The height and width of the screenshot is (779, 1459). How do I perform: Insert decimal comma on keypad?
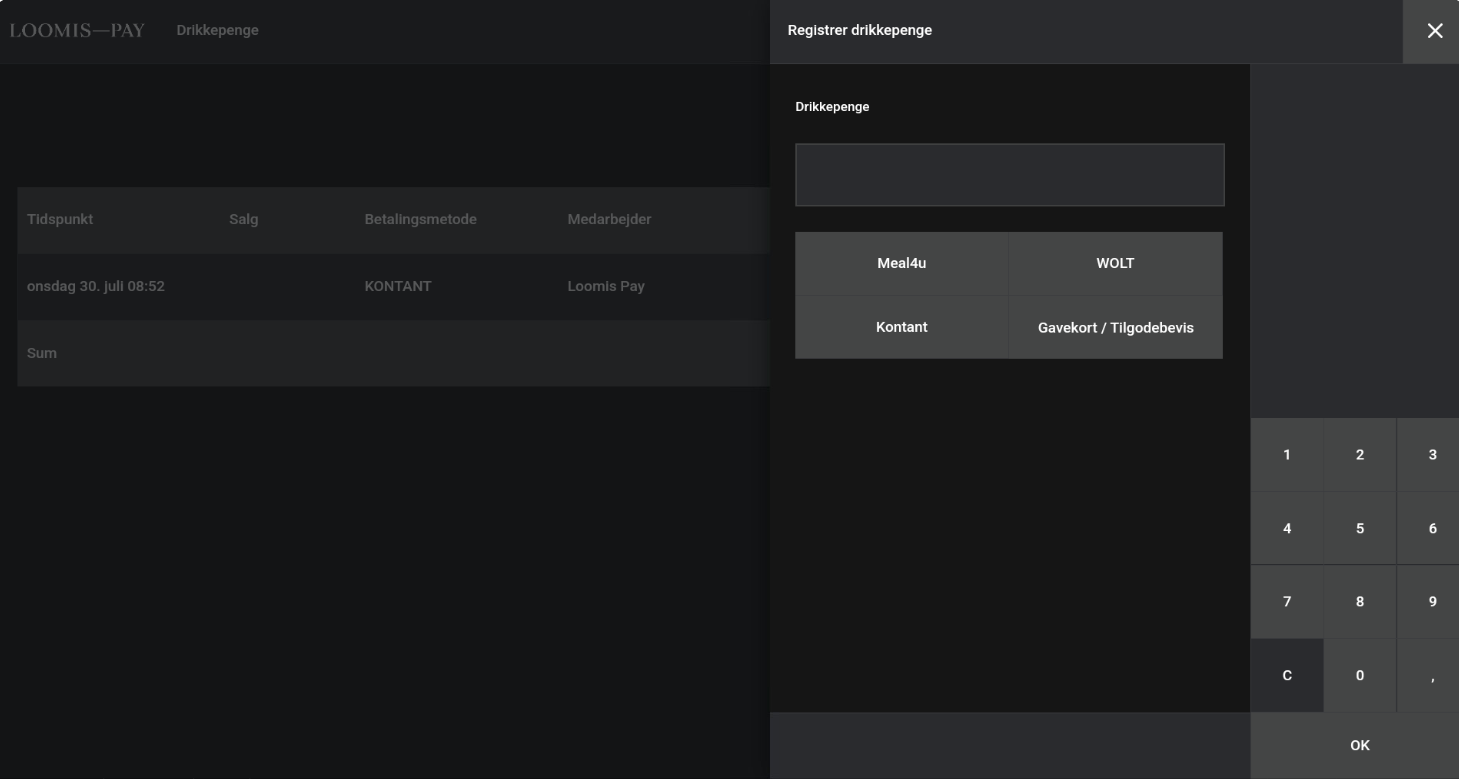coord(1431,676)
